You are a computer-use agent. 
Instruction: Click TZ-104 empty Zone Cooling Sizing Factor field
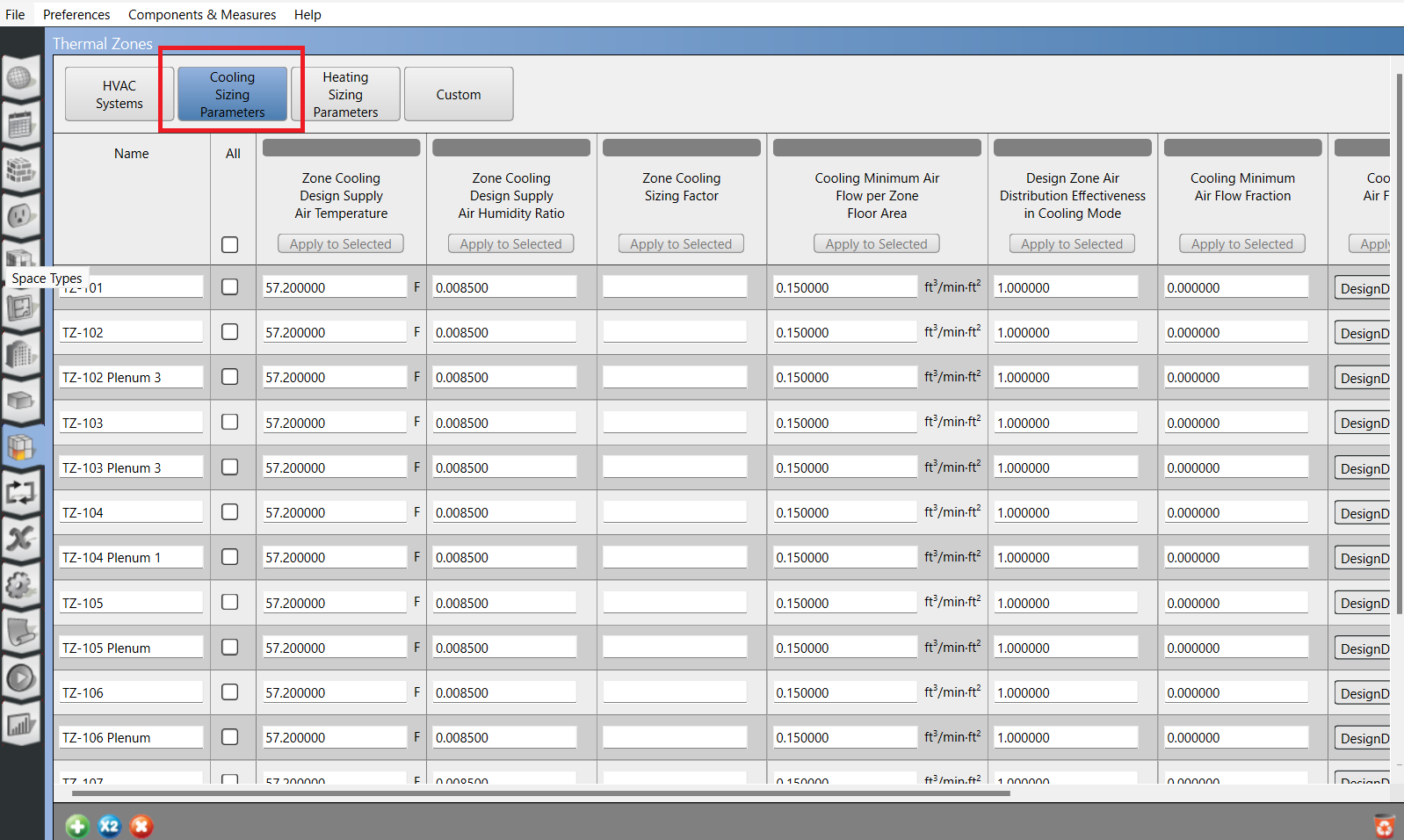click(x=675, y=512)
